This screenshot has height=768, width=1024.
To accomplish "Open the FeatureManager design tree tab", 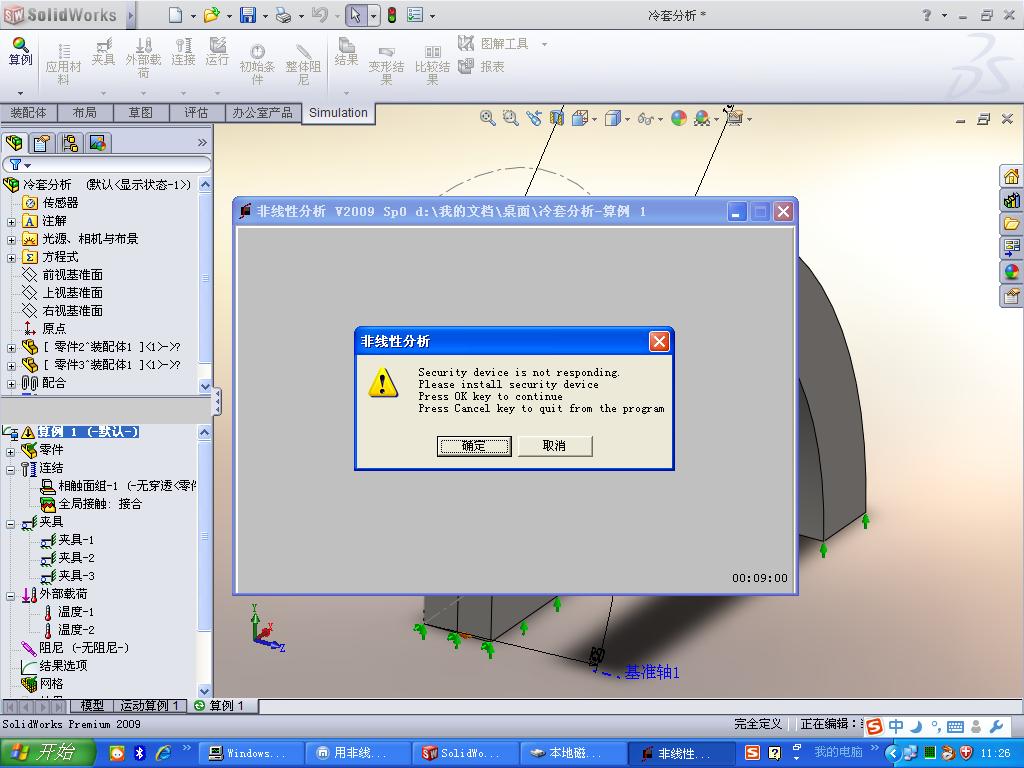I will [14, 142].
